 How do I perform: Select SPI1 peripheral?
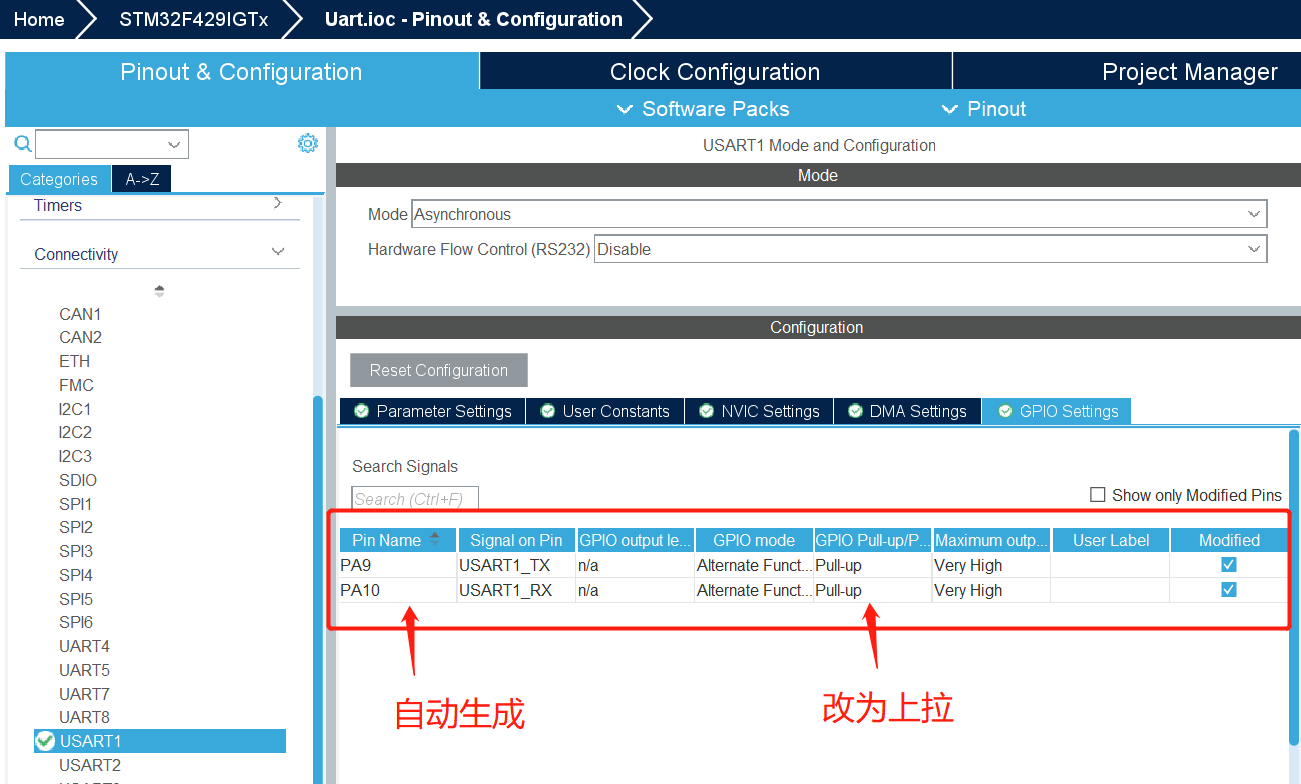[75, 504]
